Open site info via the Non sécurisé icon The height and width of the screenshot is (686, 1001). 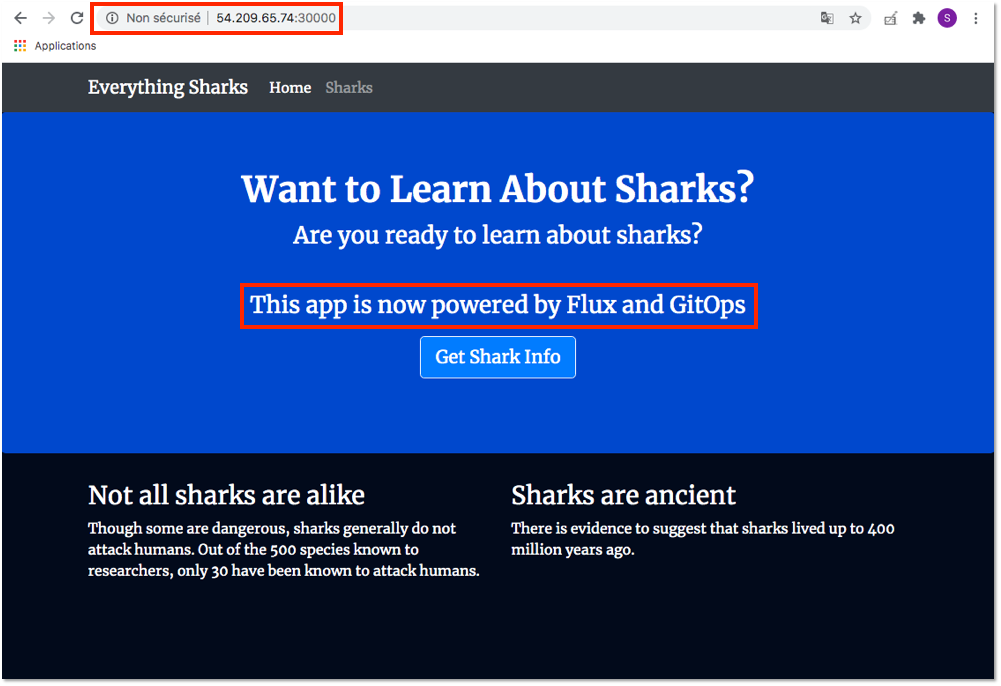[112, 18]
